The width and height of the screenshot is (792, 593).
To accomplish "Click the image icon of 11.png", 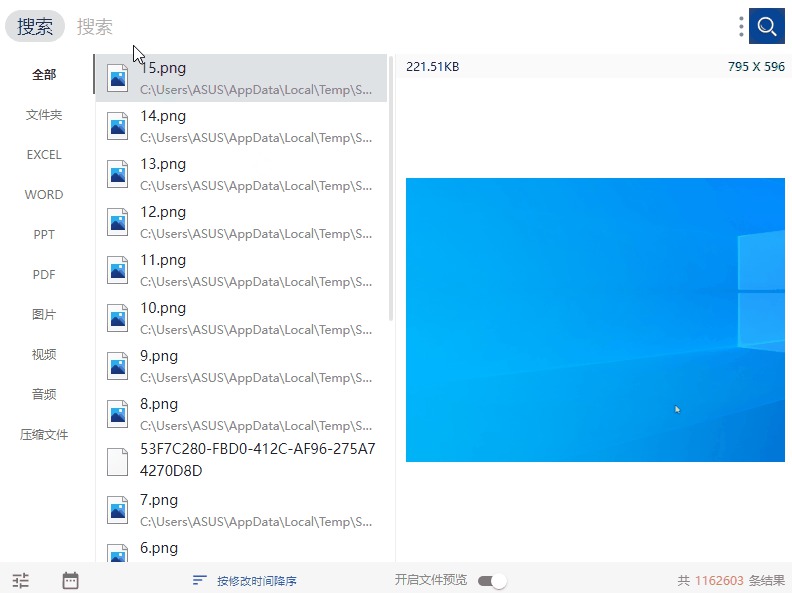I will point(118,270).
